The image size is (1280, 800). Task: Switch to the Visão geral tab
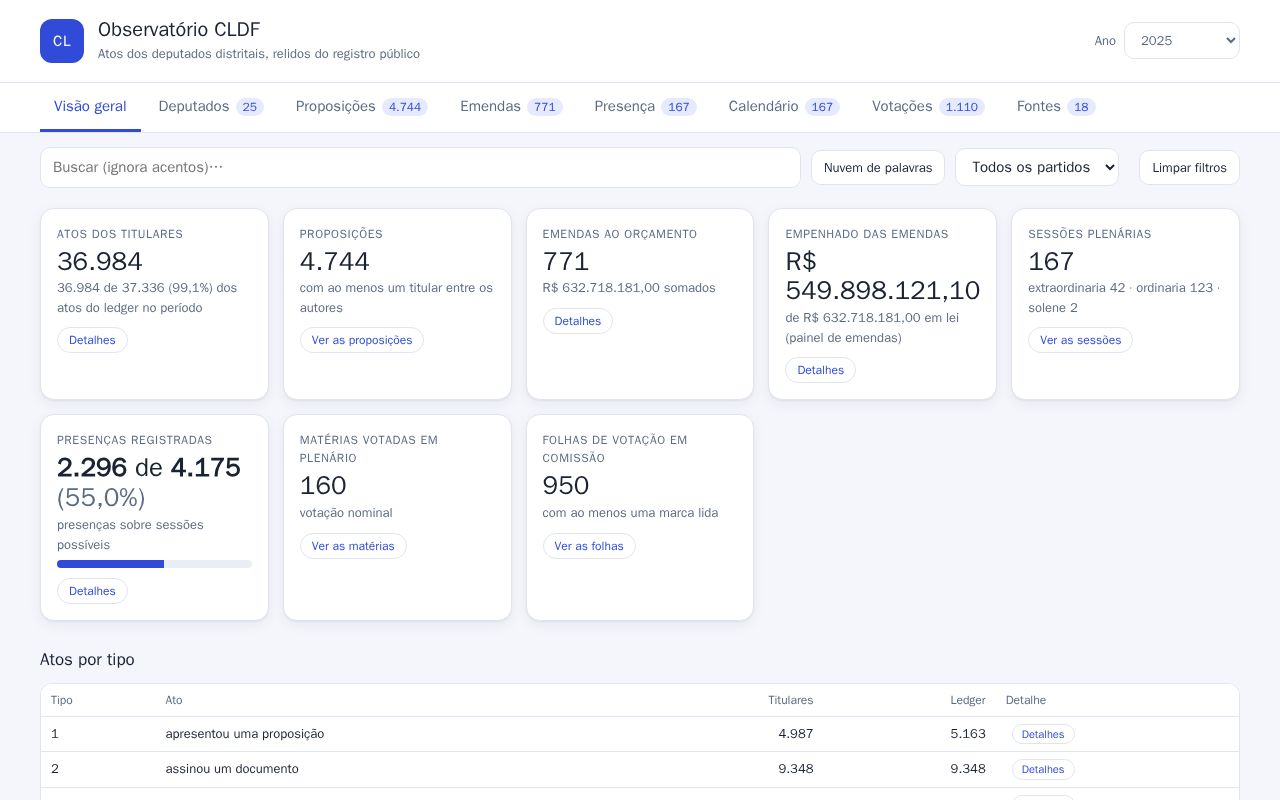tap(90, 107)
